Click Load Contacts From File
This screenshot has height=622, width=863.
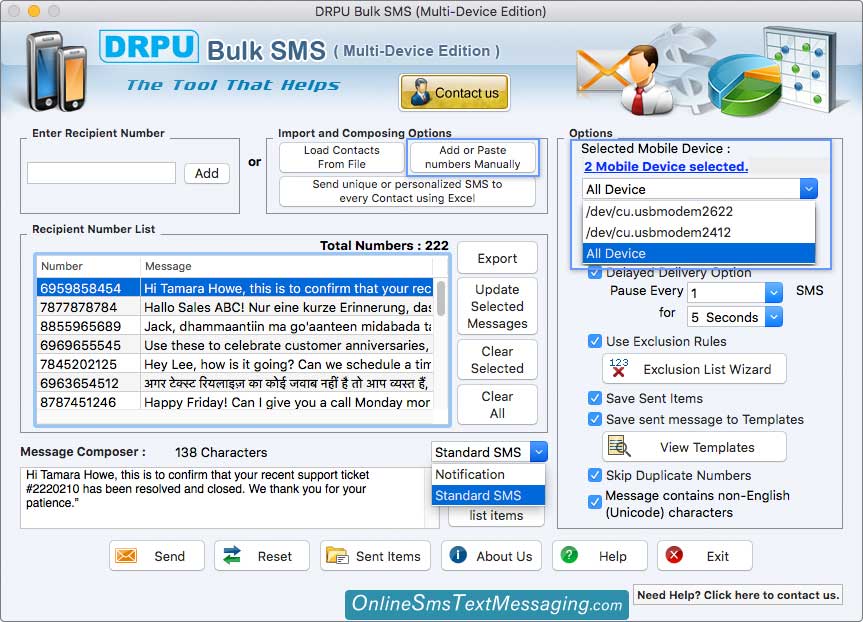point(341,157)
